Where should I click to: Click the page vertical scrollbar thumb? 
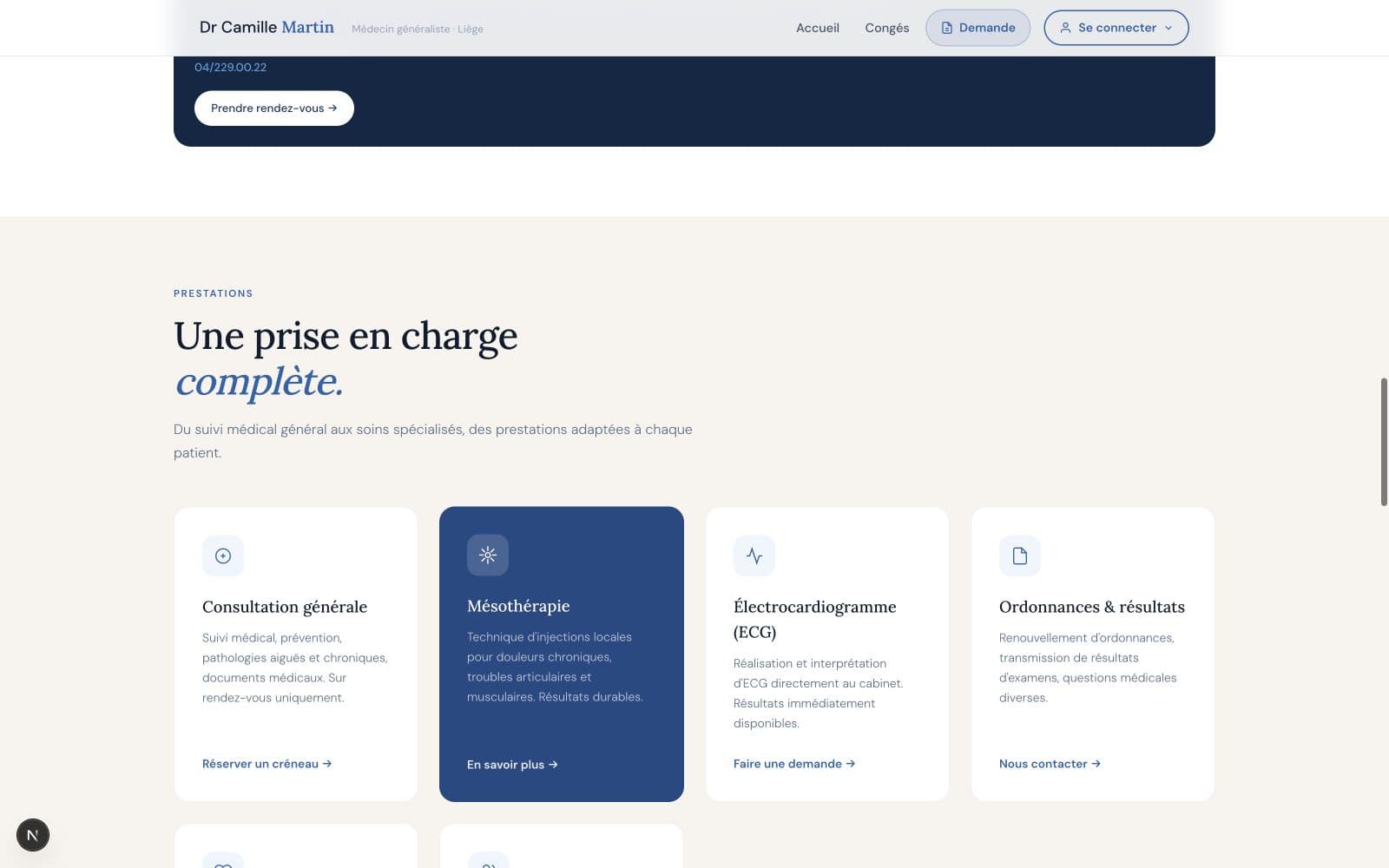[x=1384, y=442]
